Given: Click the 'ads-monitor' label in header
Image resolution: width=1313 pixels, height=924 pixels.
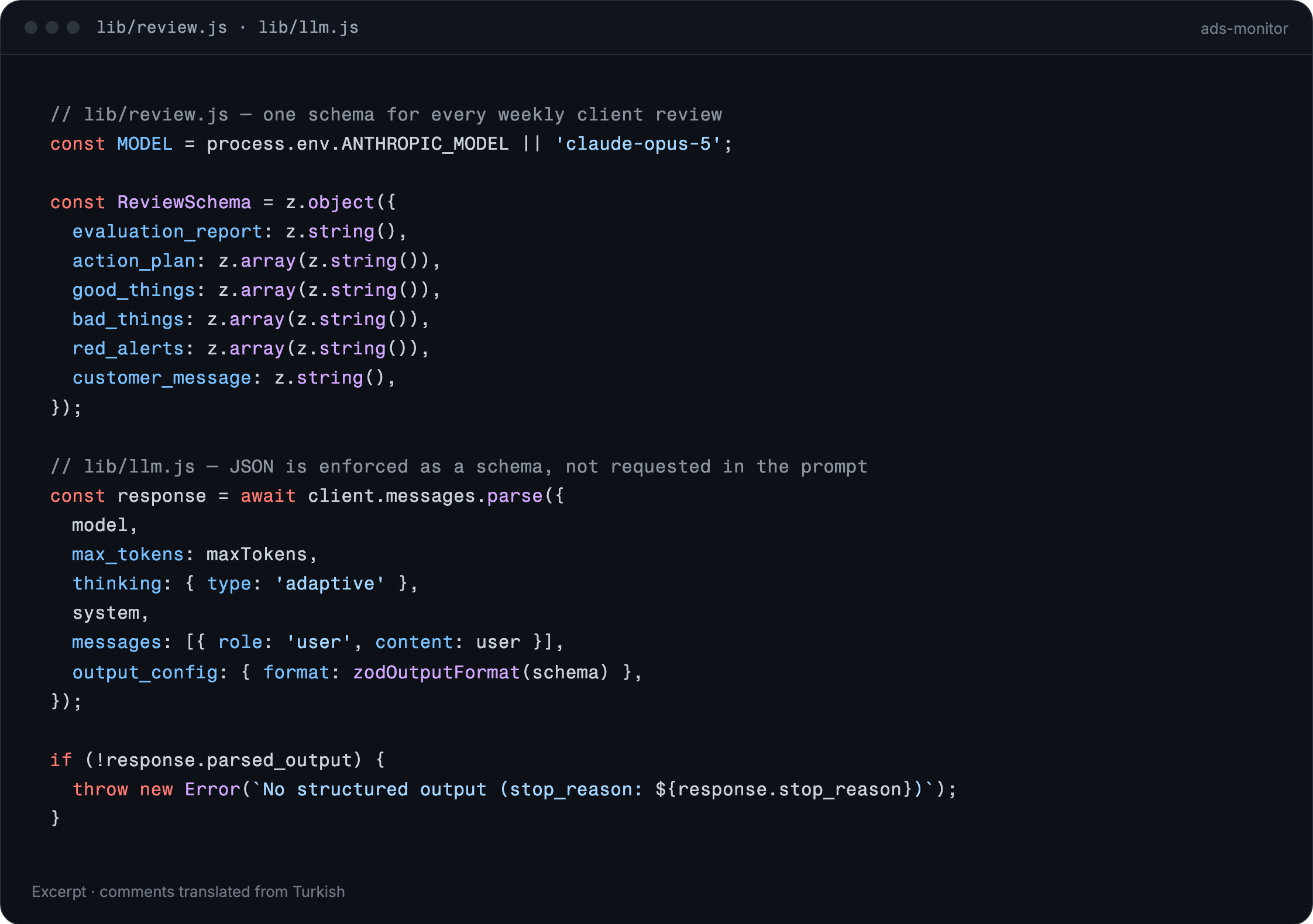Looking at the screenshot, I should tap(1244, 28).
